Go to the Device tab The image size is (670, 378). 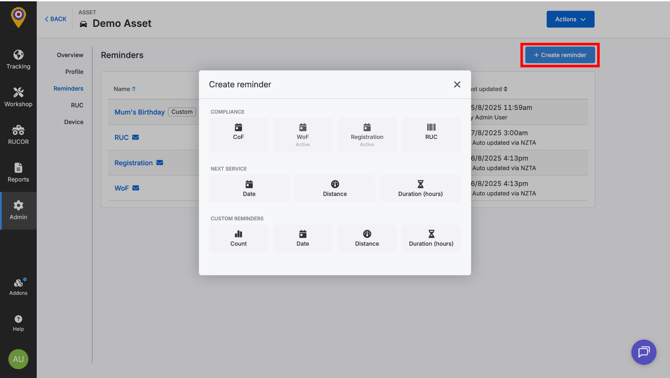tap(73, 122)
